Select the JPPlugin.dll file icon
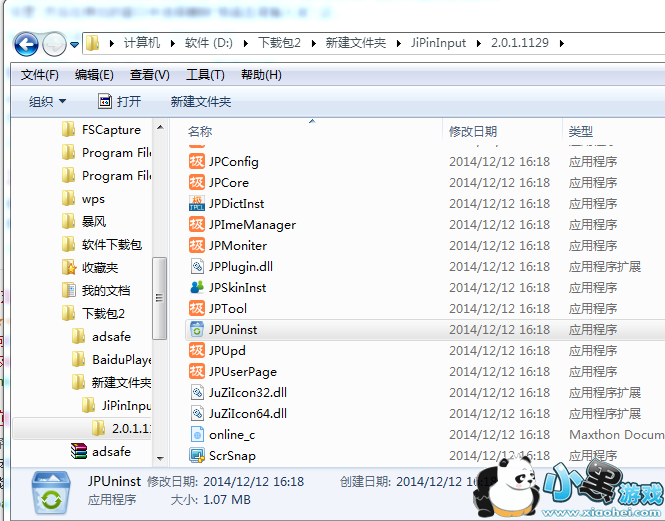Image resolution: width=665 pixels, height=521 pixels. pyautogui.click(x=197, y=266)
